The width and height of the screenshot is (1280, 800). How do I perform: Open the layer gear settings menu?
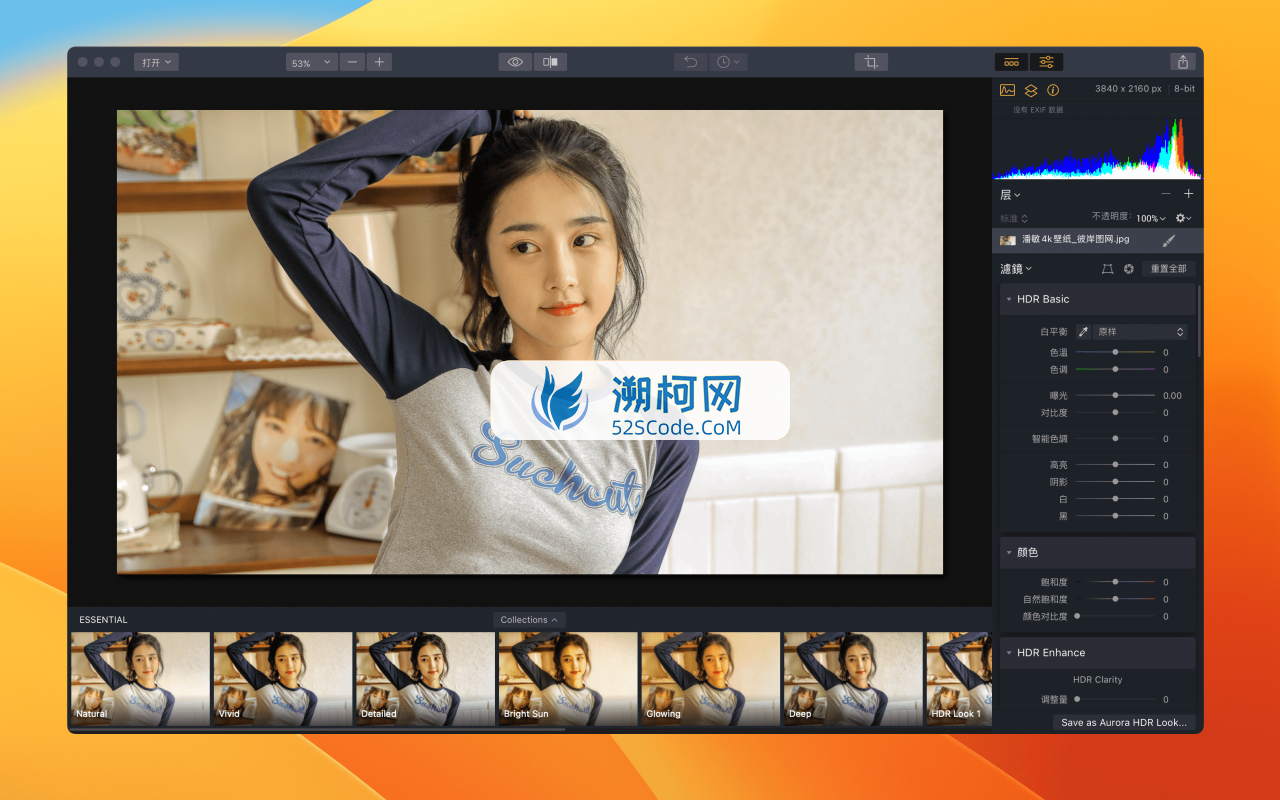[1183, 218]
